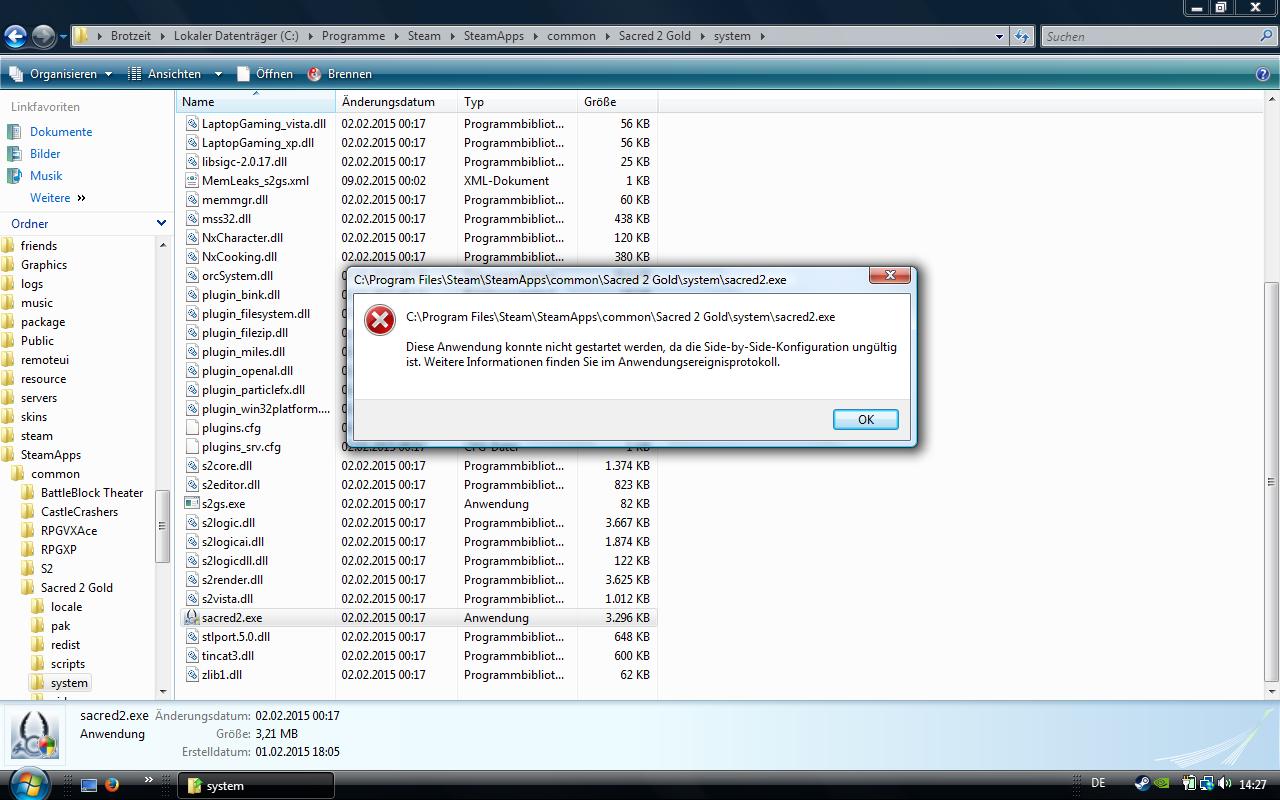Select the MemLeaks_s2gs.xml file icon
This screenshot has width=1280, height=800.
point(192,181)
